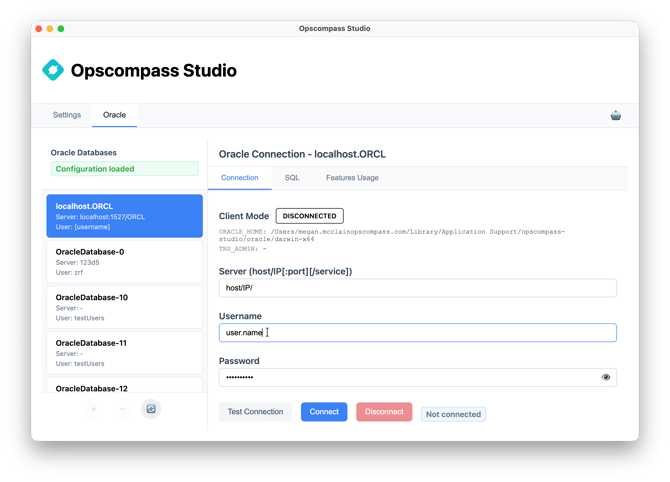This screenshot has height=482, width=670.
Task: Click the minus icon to remove database
Action: click(x=122, y=409)
